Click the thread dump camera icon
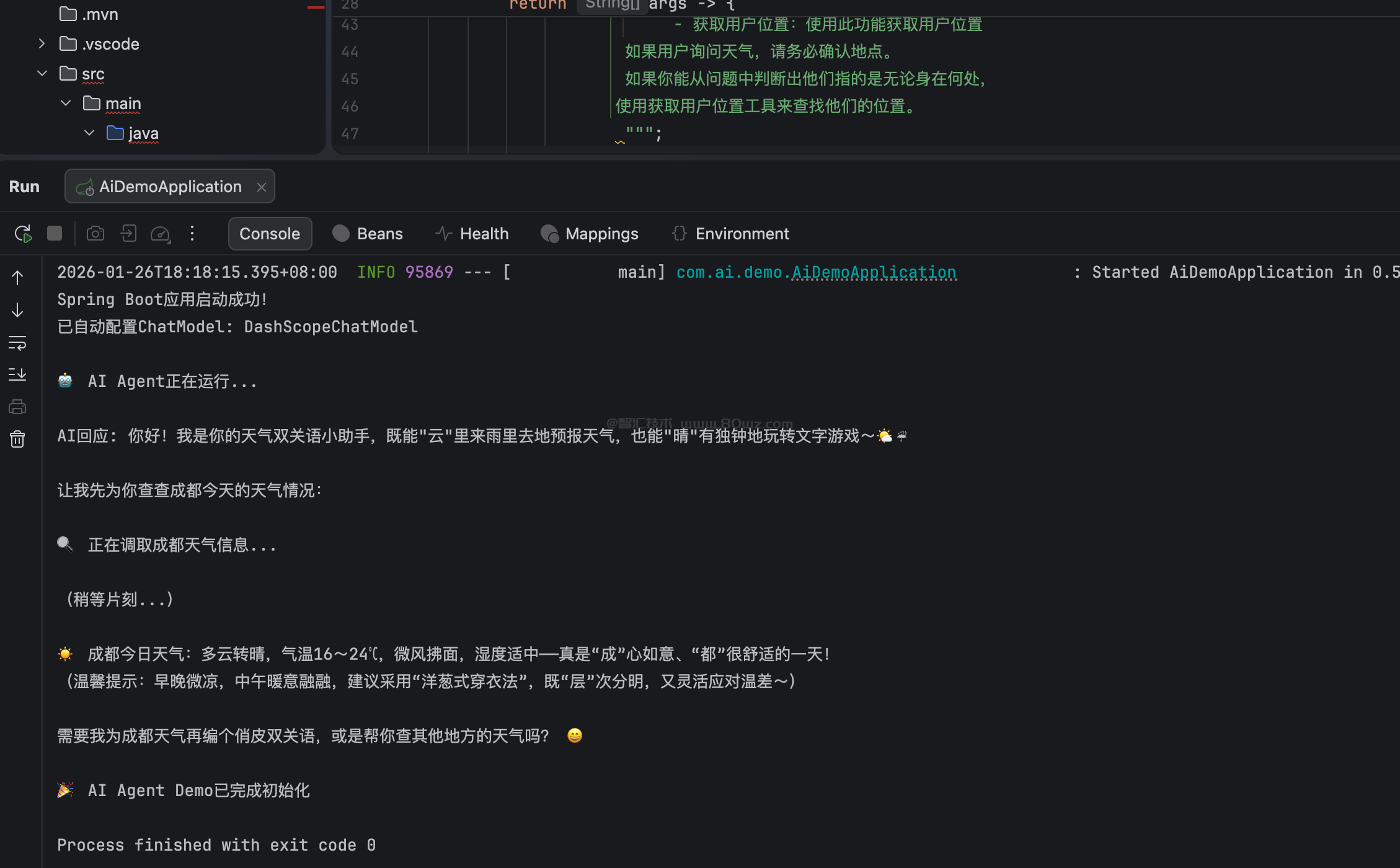The image size is (1400, 868). coord(95,234)
